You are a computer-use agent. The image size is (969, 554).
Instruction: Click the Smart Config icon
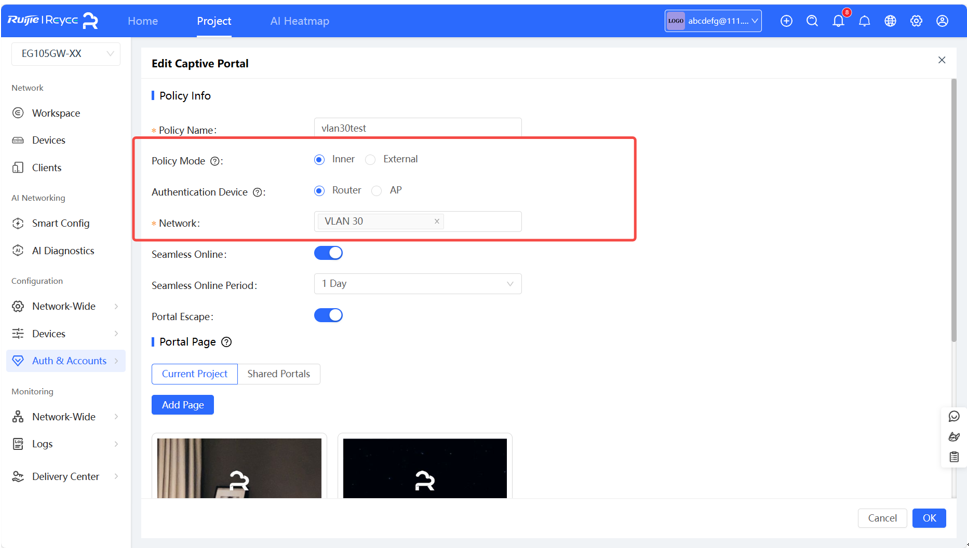(18, 223)
